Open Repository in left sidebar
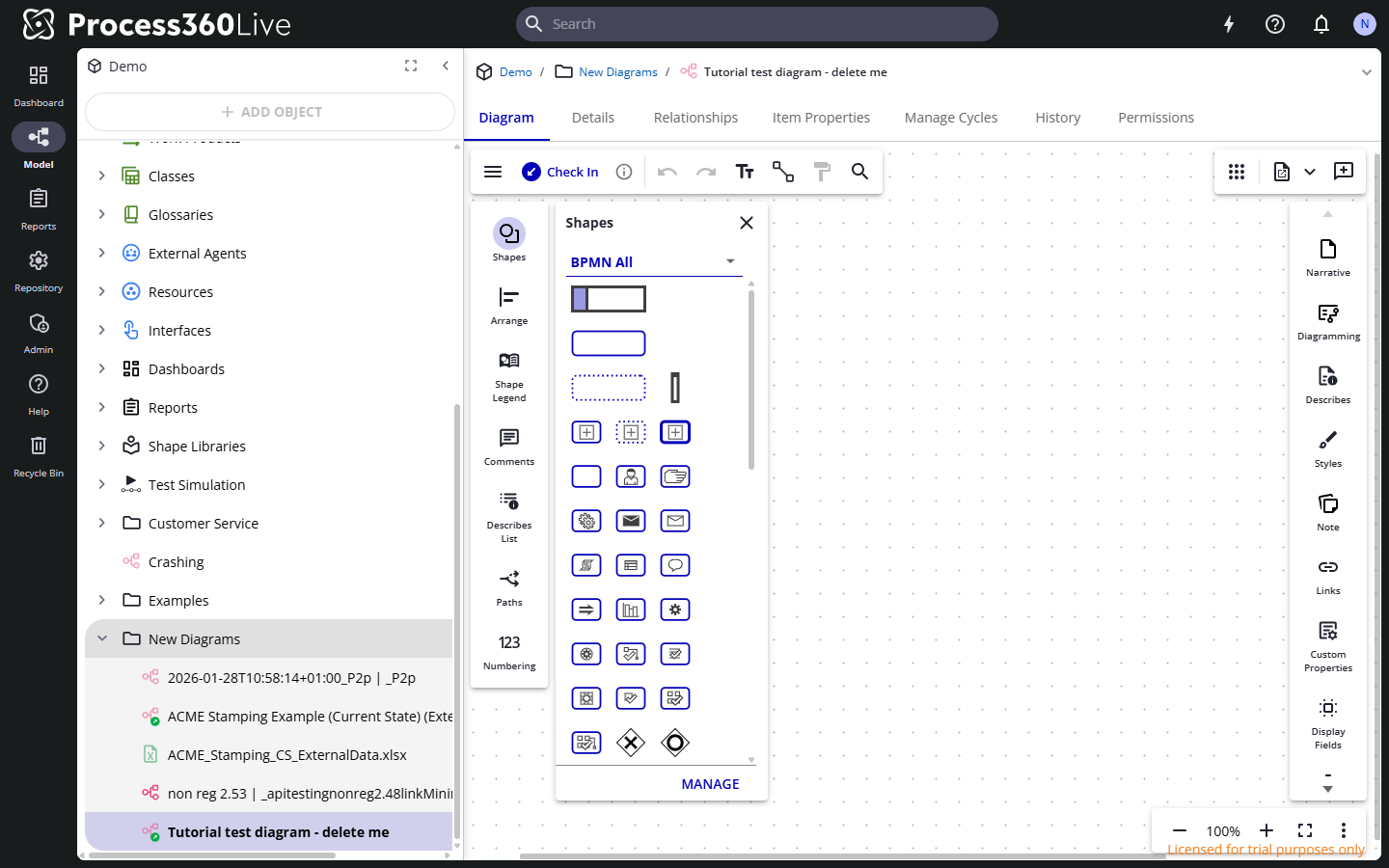 pyautogui.click(x=39, y=270)
